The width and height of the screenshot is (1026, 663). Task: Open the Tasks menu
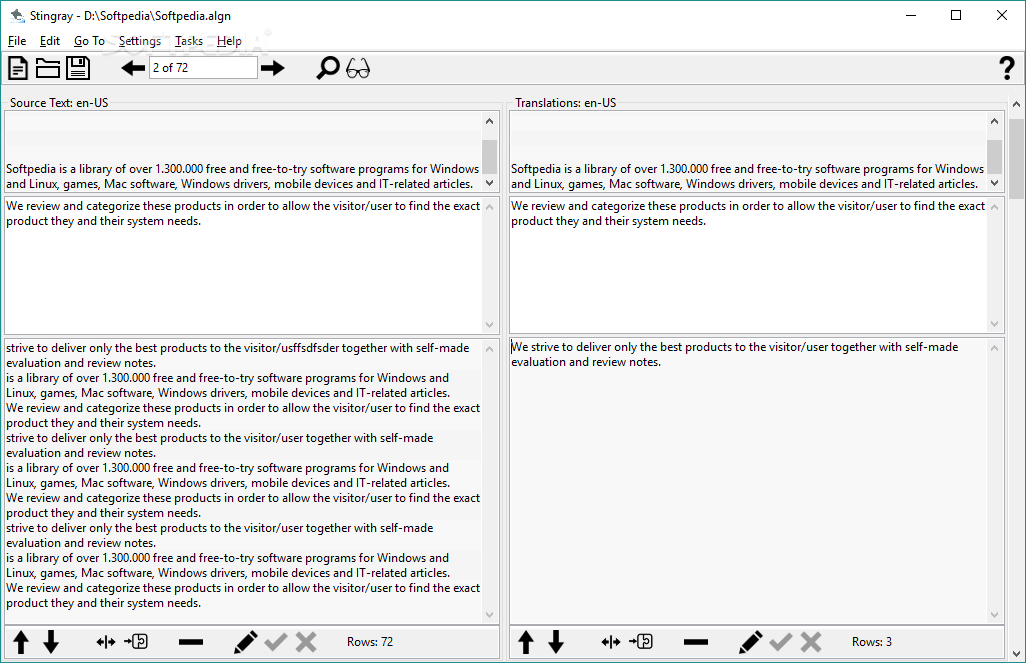coord(188,41)
